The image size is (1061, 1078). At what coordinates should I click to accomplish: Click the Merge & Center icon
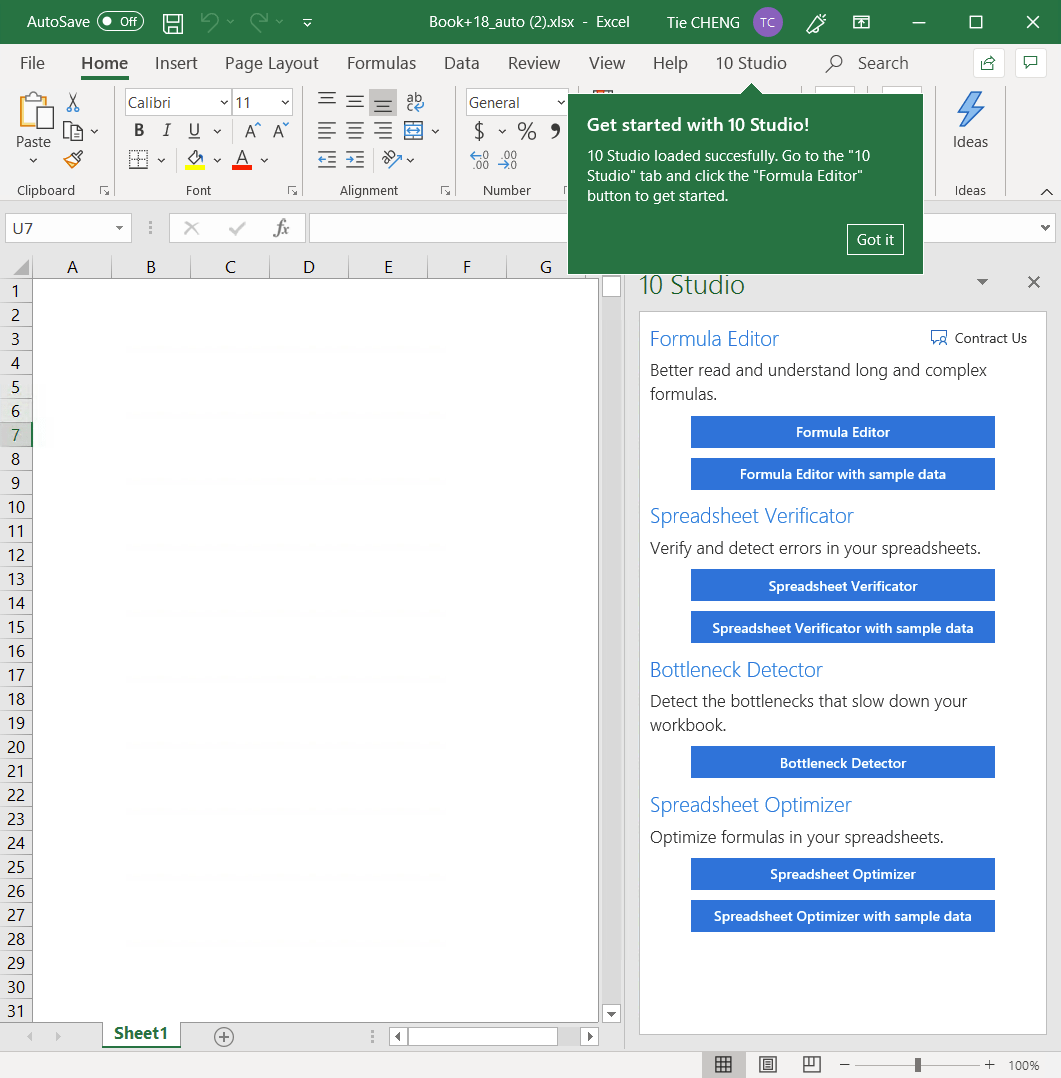[x=413, y=131]
